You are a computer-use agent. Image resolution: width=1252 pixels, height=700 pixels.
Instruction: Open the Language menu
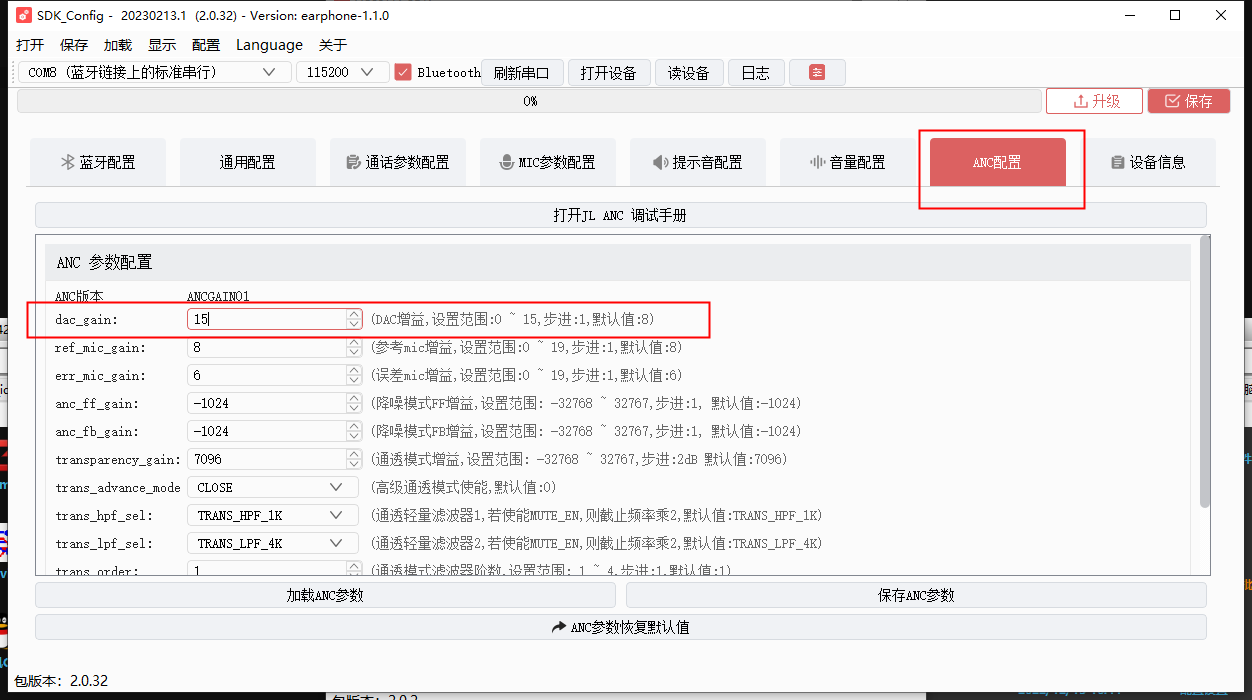(x=269, y=45)
